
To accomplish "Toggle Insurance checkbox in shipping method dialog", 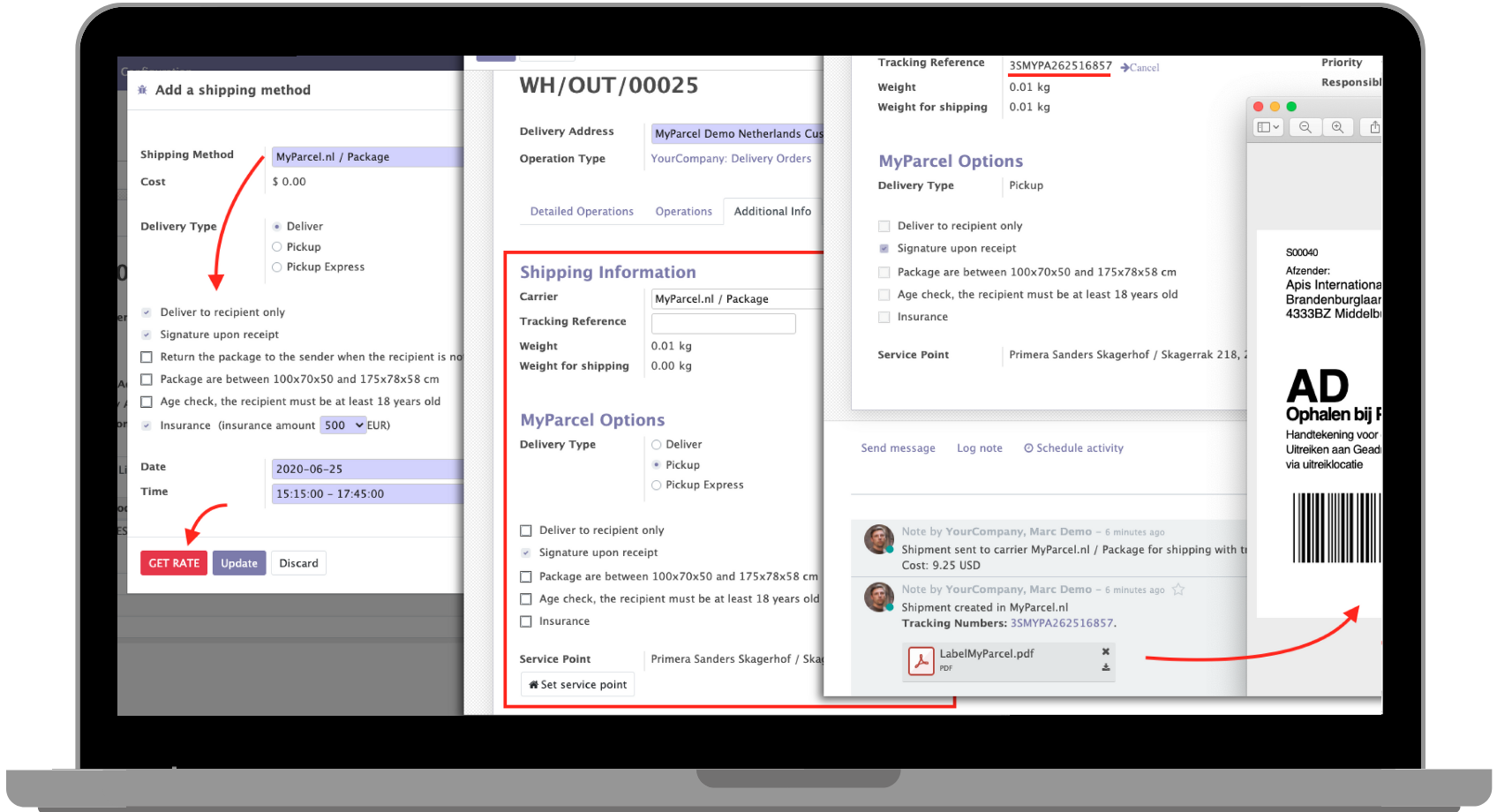I will point(147,425).
